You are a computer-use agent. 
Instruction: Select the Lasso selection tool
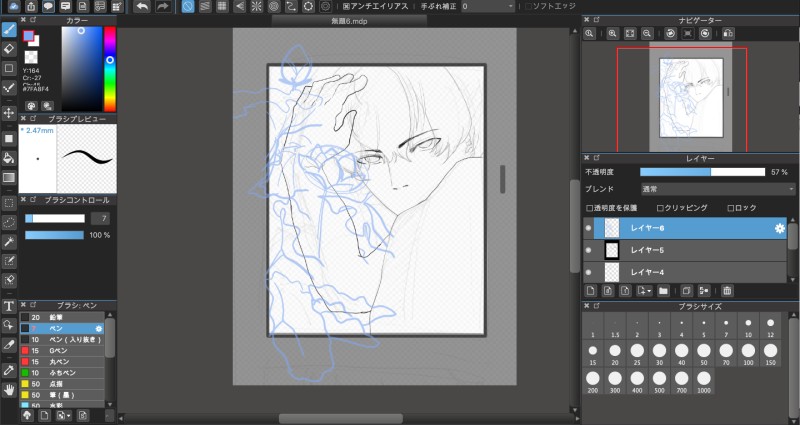pos(9,222)
